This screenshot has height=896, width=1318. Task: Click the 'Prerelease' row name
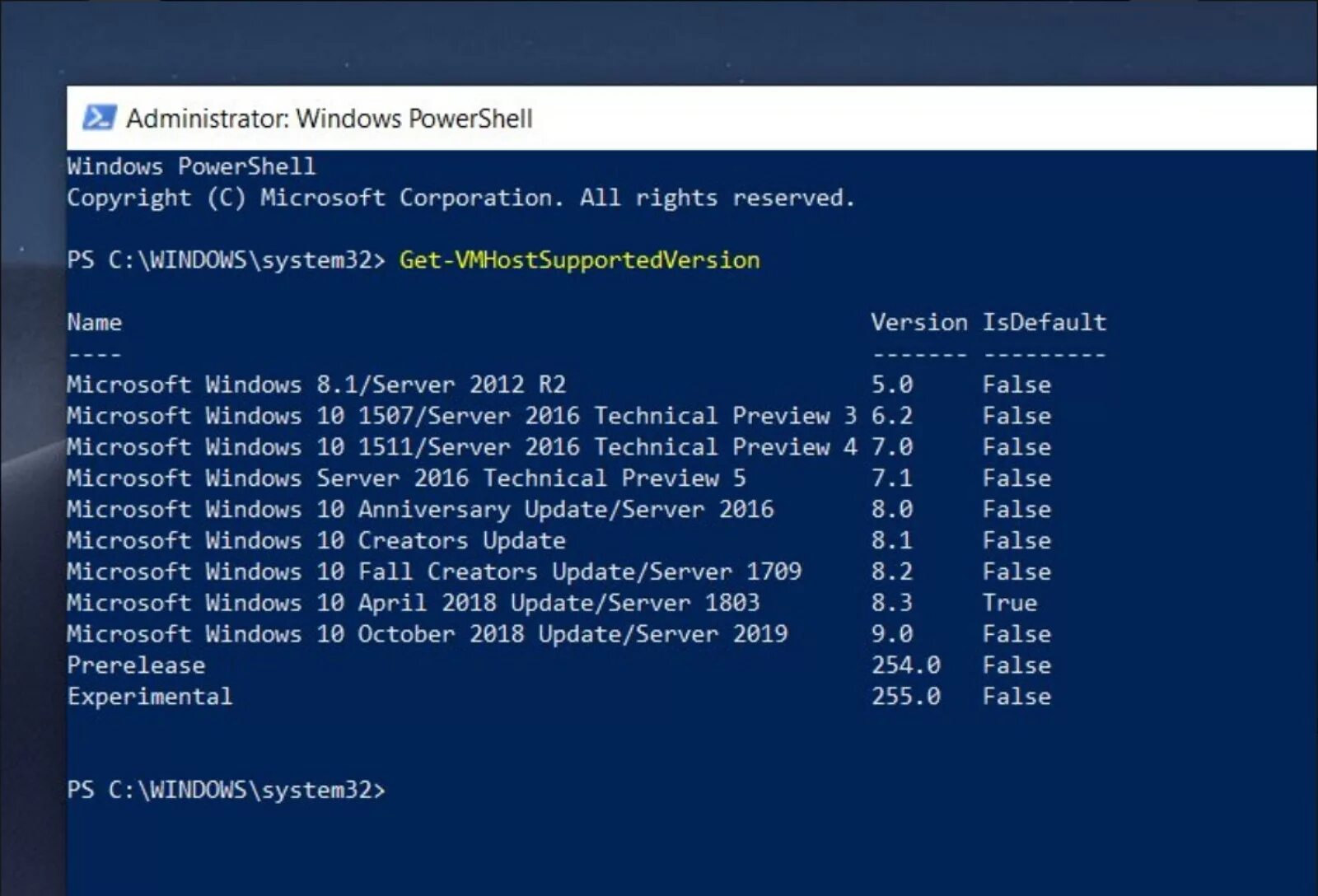(x=136, y=665)
